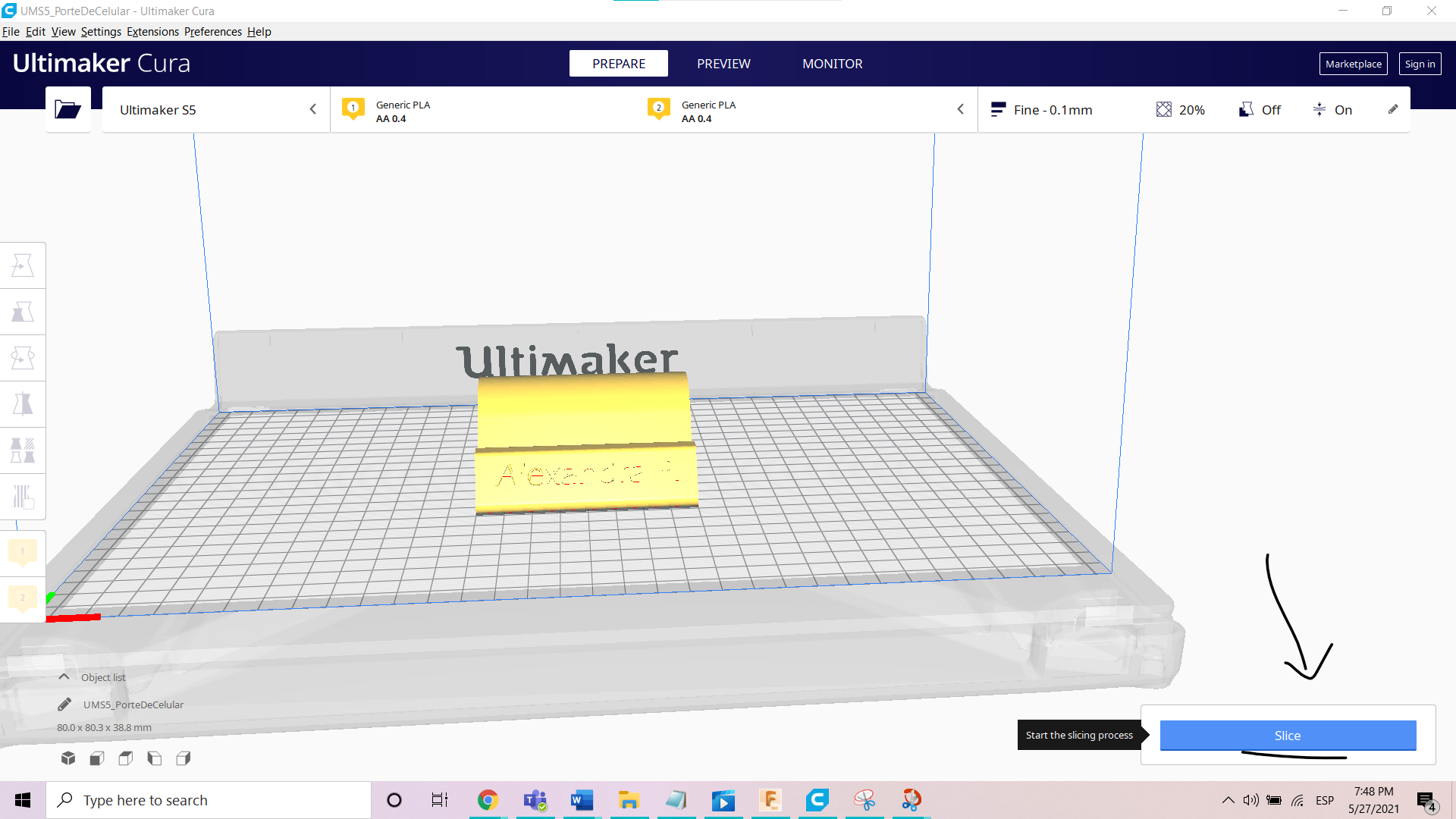The image size is (1456, 819).
Task: Click the Slice button
Action: coord(1288,736)
